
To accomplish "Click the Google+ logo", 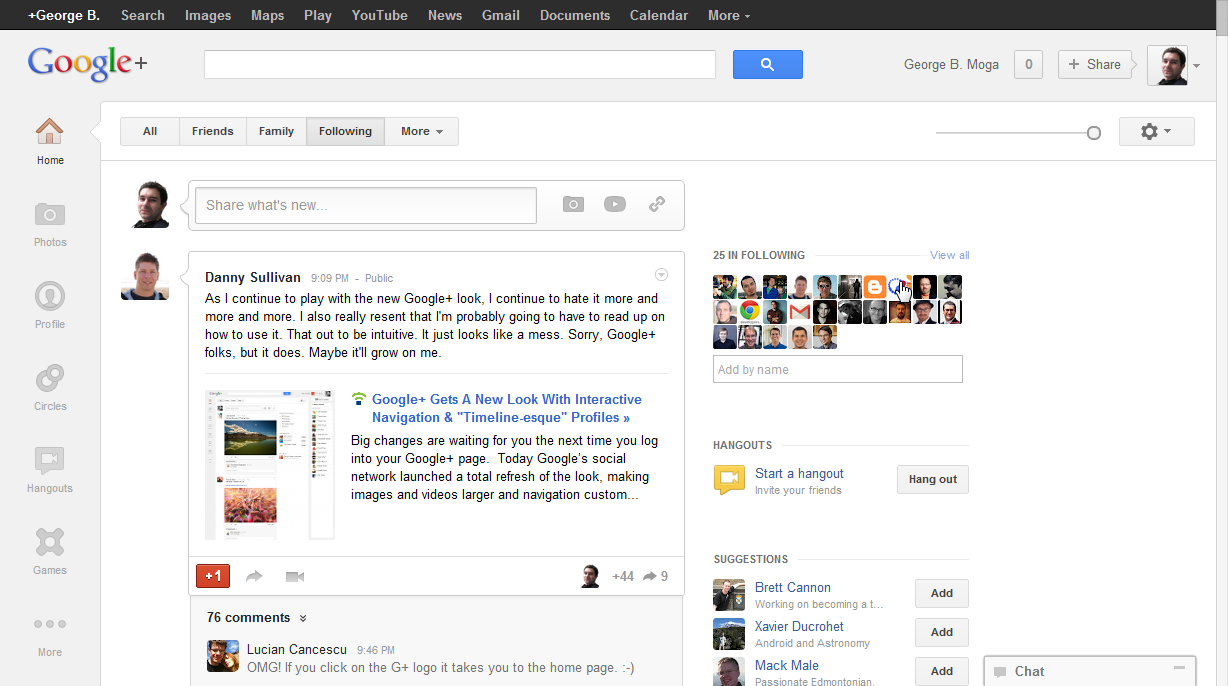I will click(88, 64).
